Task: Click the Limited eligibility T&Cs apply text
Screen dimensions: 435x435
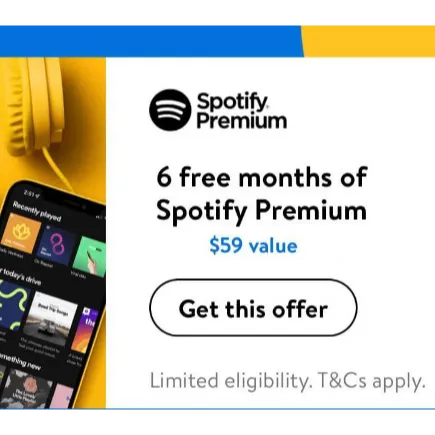Action: tap(288, 381)
